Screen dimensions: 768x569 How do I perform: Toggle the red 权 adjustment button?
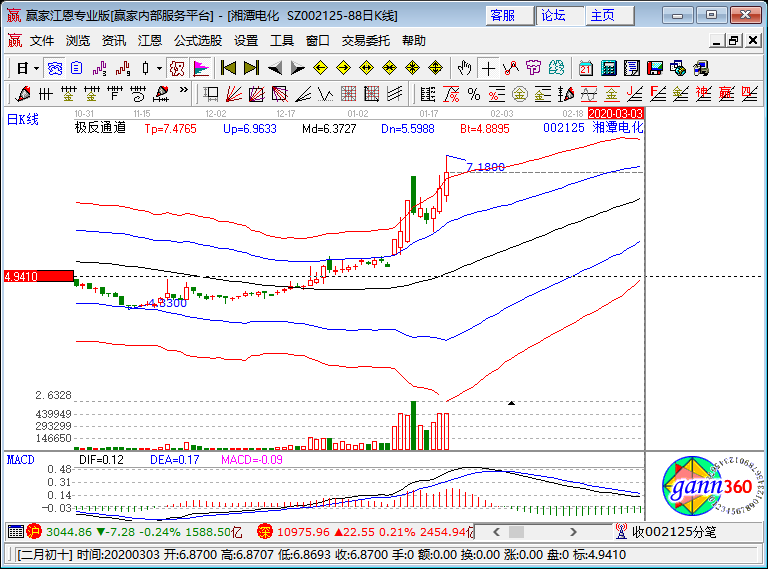coord(177,68)
